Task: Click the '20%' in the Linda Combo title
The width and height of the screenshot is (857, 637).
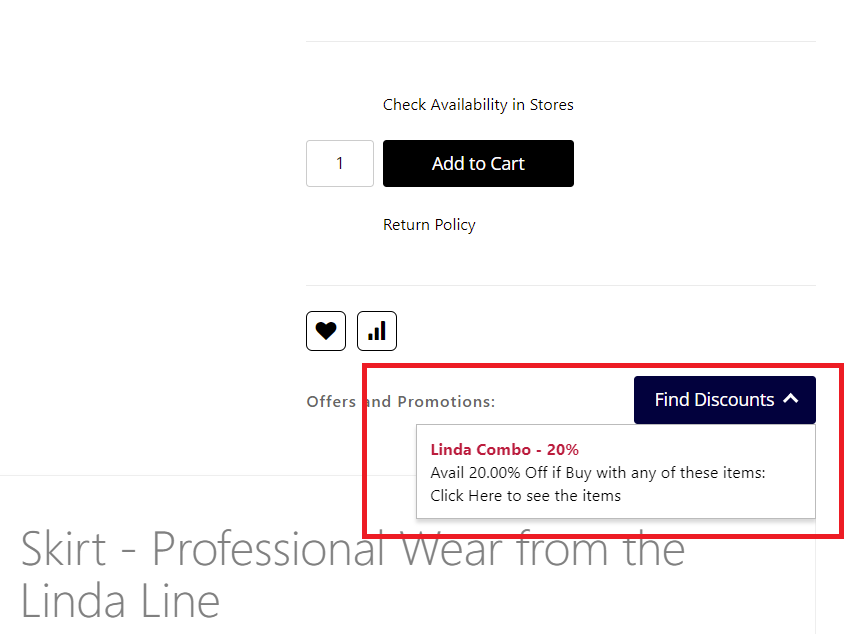Action: click(562, 450)
